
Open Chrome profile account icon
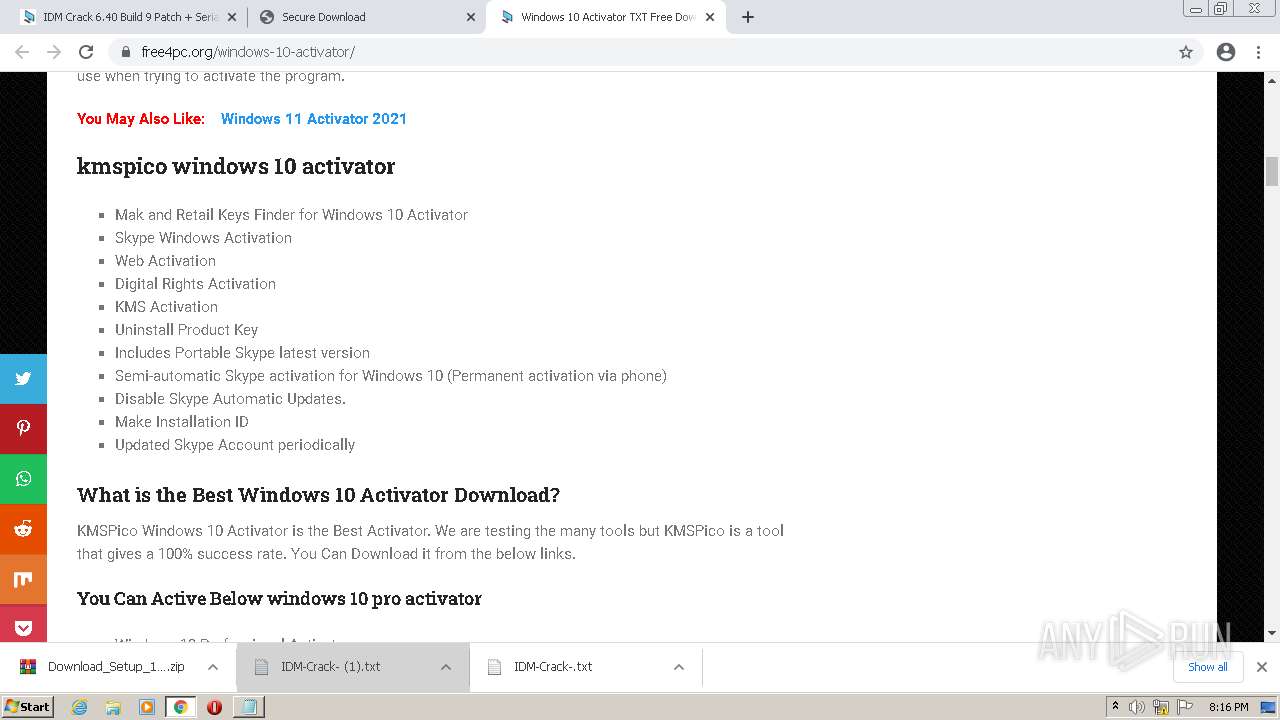(1226, 52)
